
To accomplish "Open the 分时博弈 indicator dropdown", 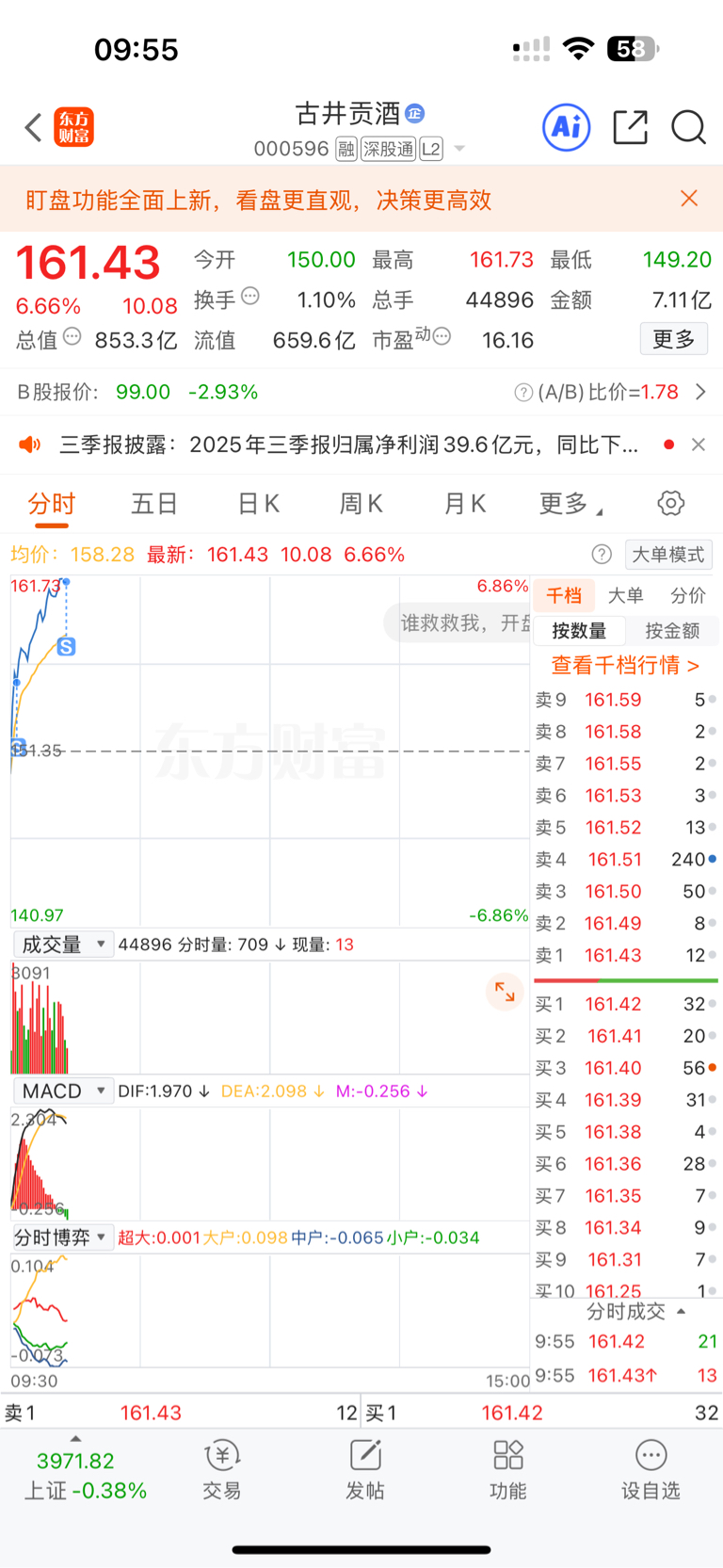I will (63, 1237).
